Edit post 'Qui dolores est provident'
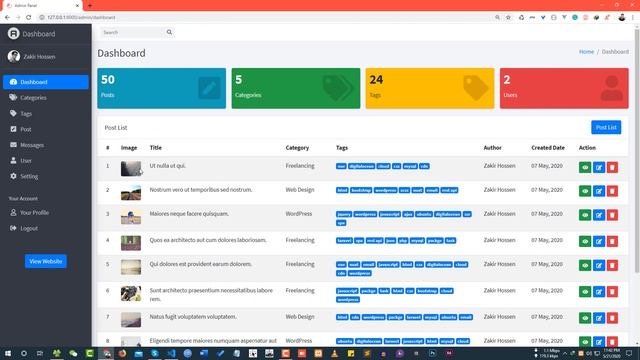The height and width of the screenshot is (360, 640). (x=599, y=265)
